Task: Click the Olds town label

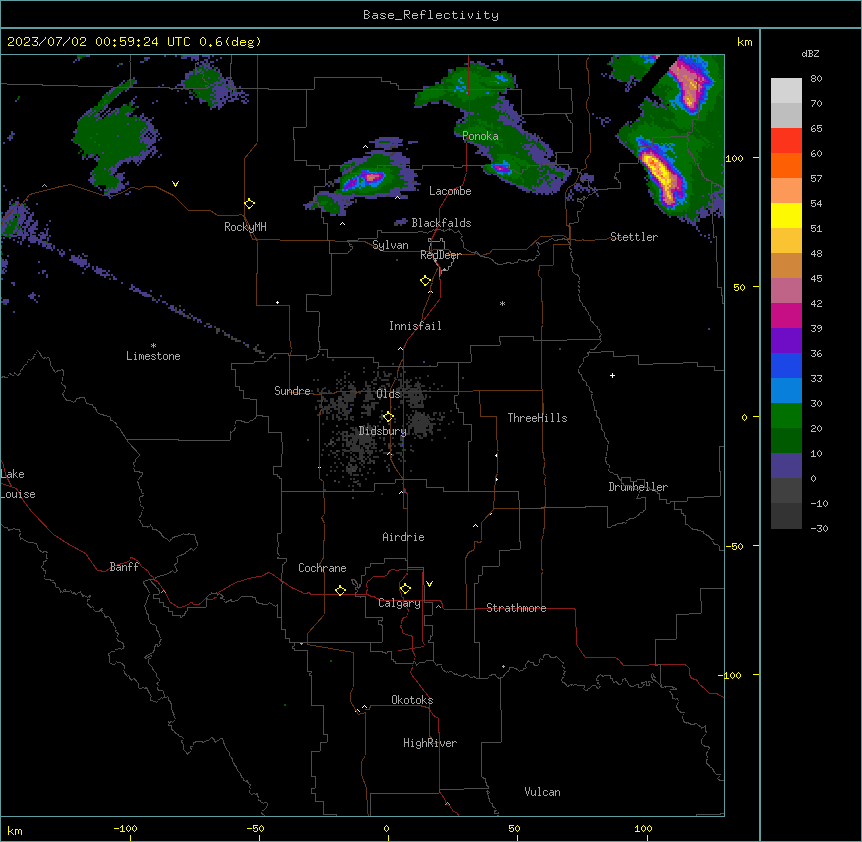Action: [x=389, y=394]
